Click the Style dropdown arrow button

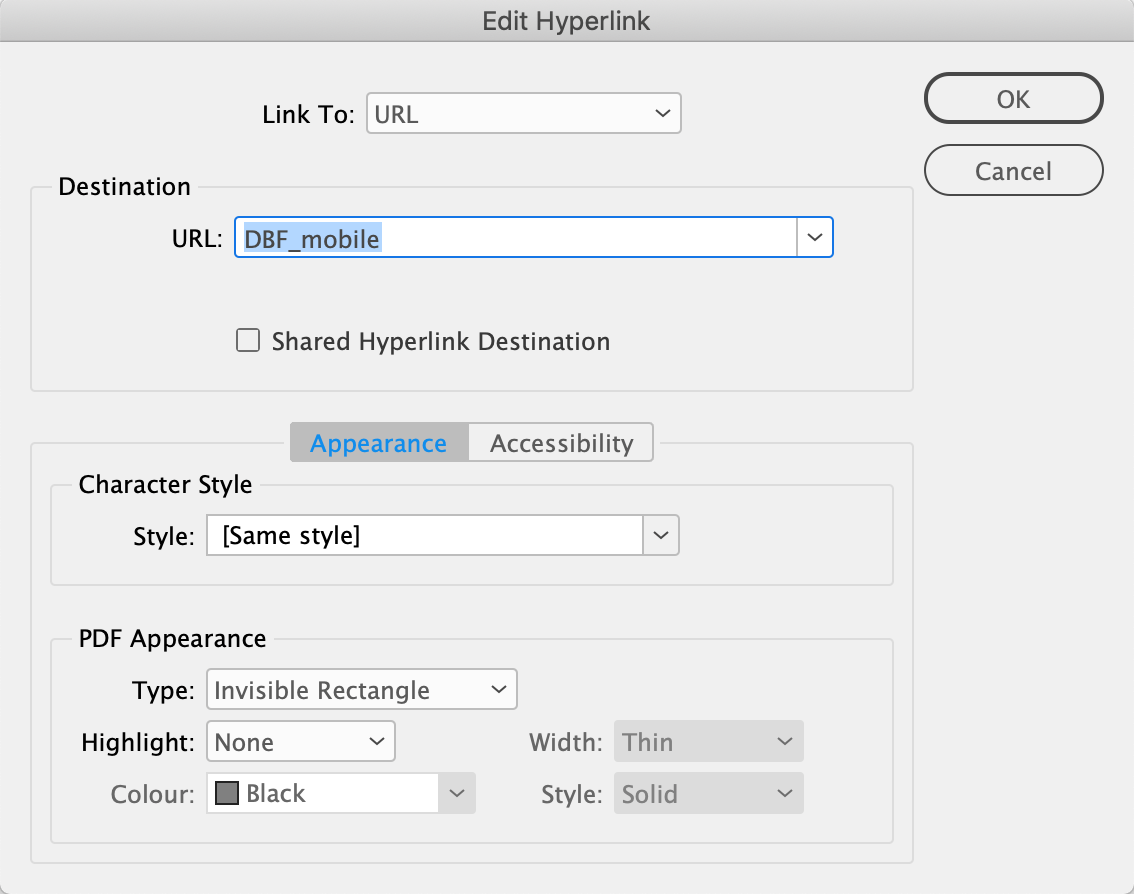(660, 535)
